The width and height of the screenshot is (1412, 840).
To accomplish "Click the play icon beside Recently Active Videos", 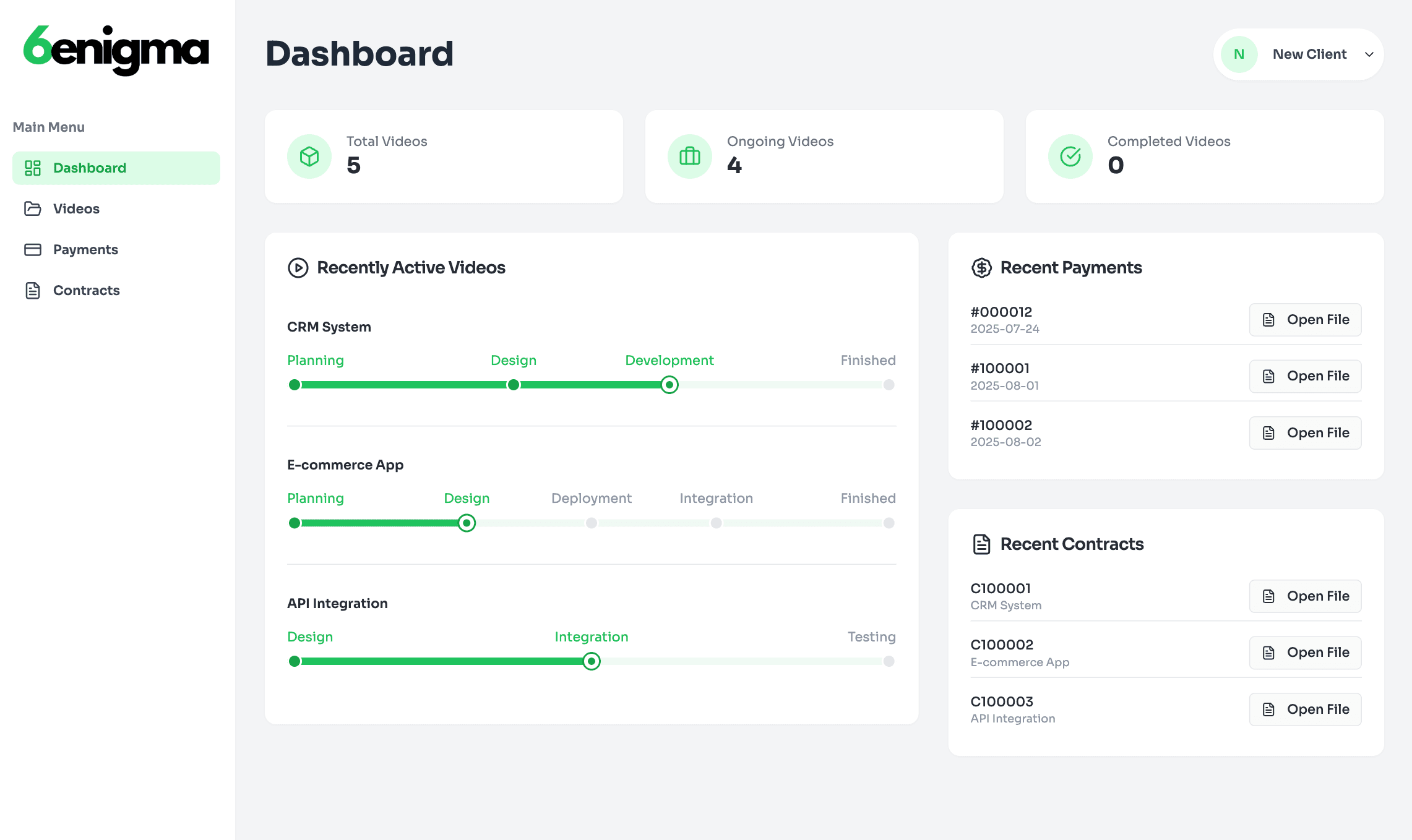I will 298,268.
